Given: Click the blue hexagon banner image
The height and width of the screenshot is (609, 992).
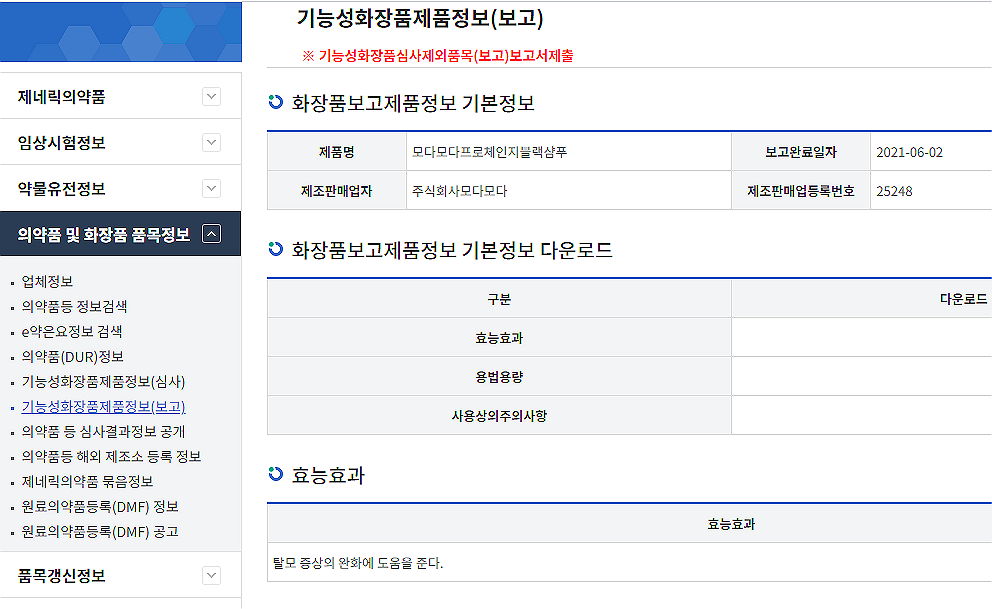Looking at the screenshot, I should point(121,32).
